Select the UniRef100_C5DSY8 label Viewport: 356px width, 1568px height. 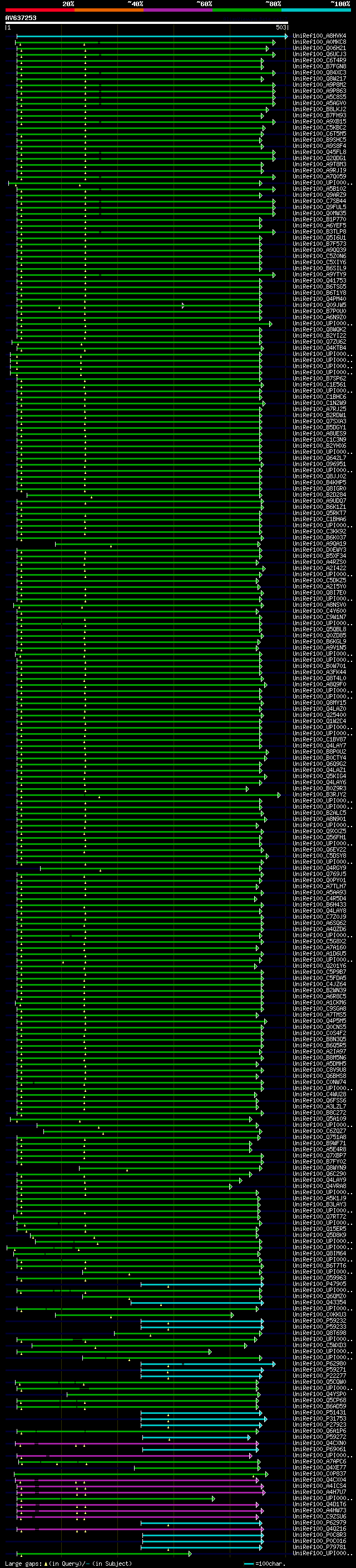[319, 855]
